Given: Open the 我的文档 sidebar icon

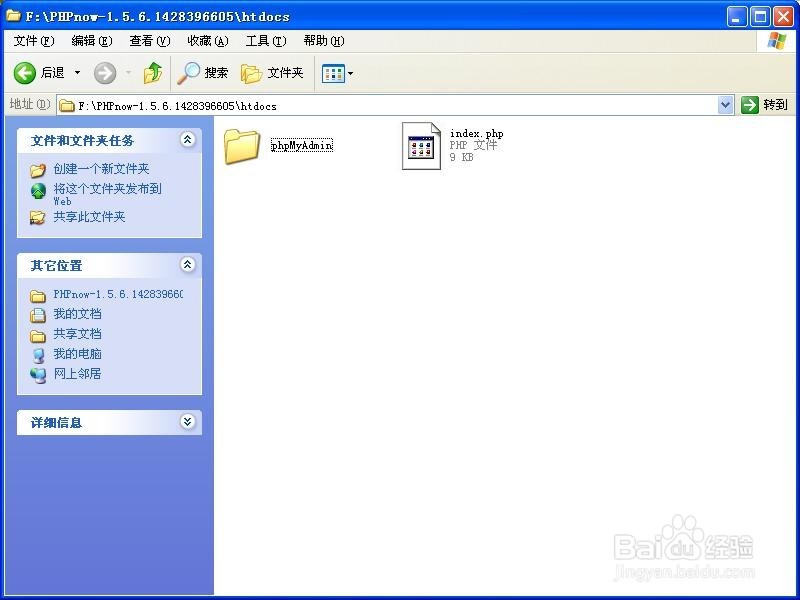Looking at the screenshot, I should click(x=79, y=313).
